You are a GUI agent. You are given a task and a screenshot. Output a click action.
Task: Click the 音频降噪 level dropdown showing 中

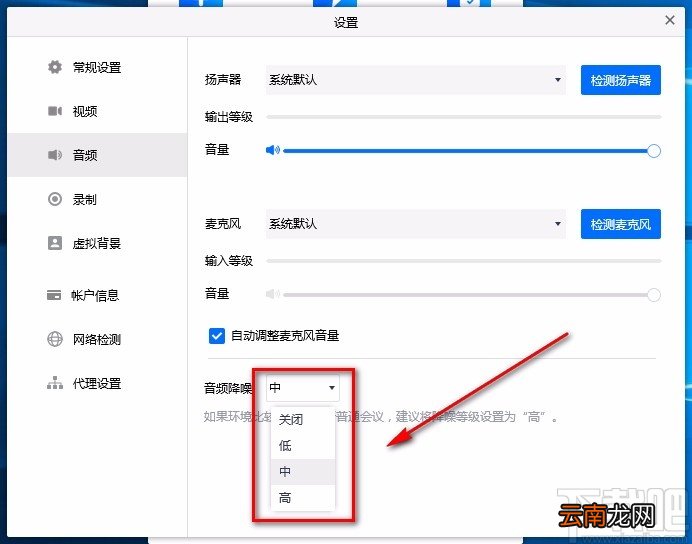[x=303, y=388]
